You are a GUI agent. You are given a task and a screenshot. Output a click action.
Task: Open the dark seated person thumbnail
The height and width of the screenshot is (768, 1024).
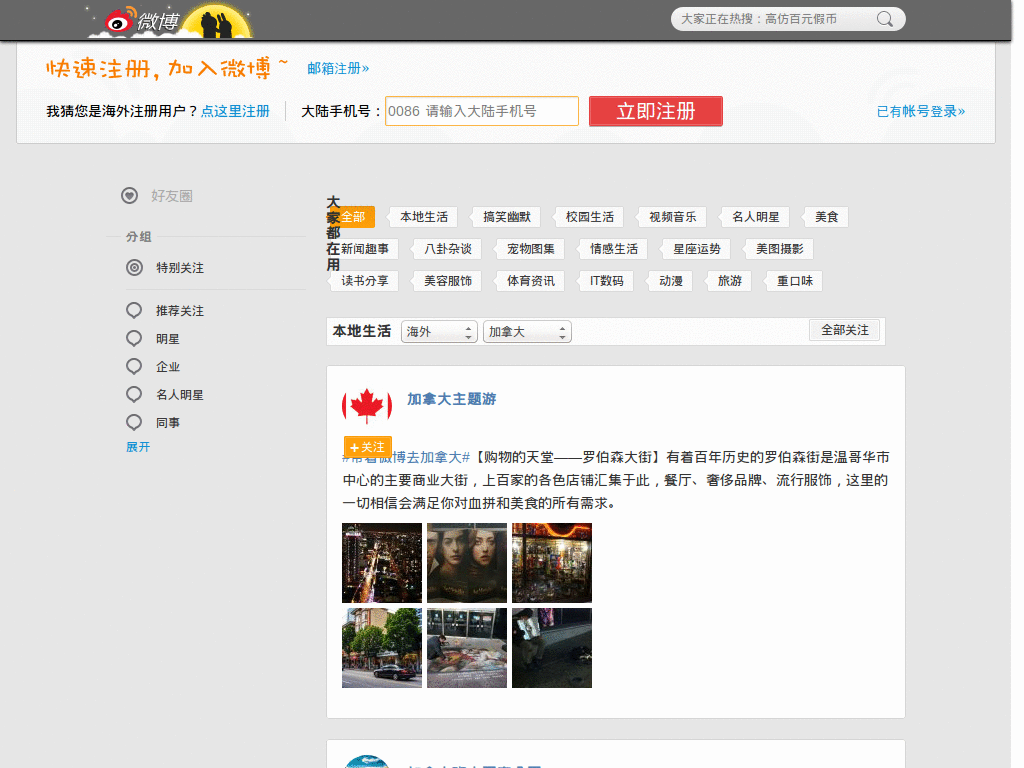tap(552, 648)
